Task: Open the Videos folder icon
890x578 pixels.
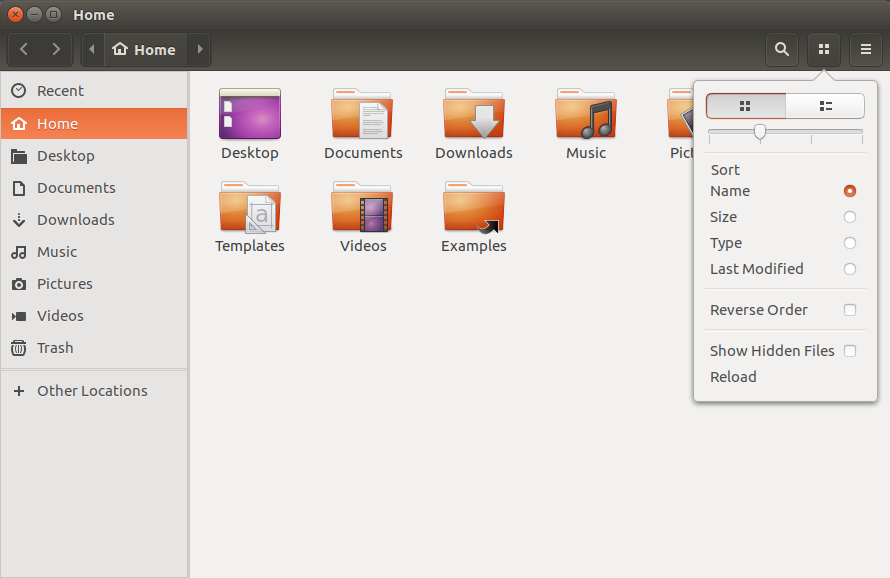Action: click(x=362, y=208)
